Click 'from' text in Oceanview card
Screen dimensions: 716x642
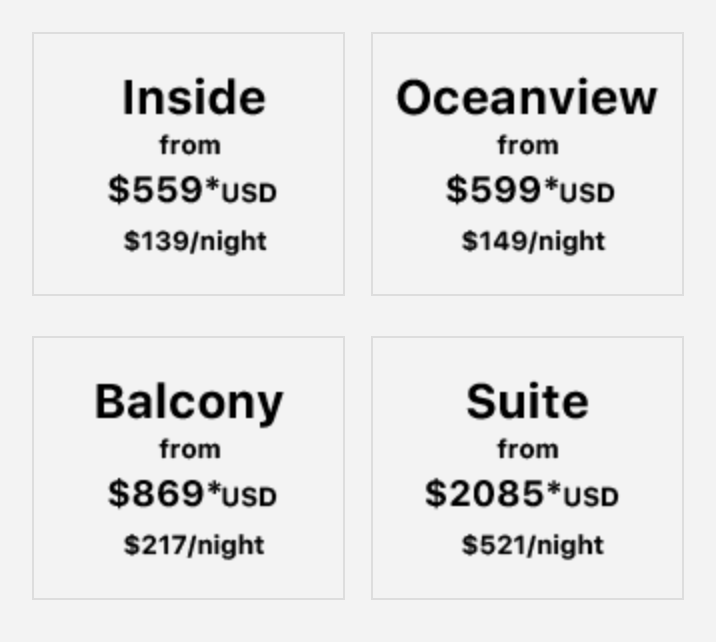[528, 145]
